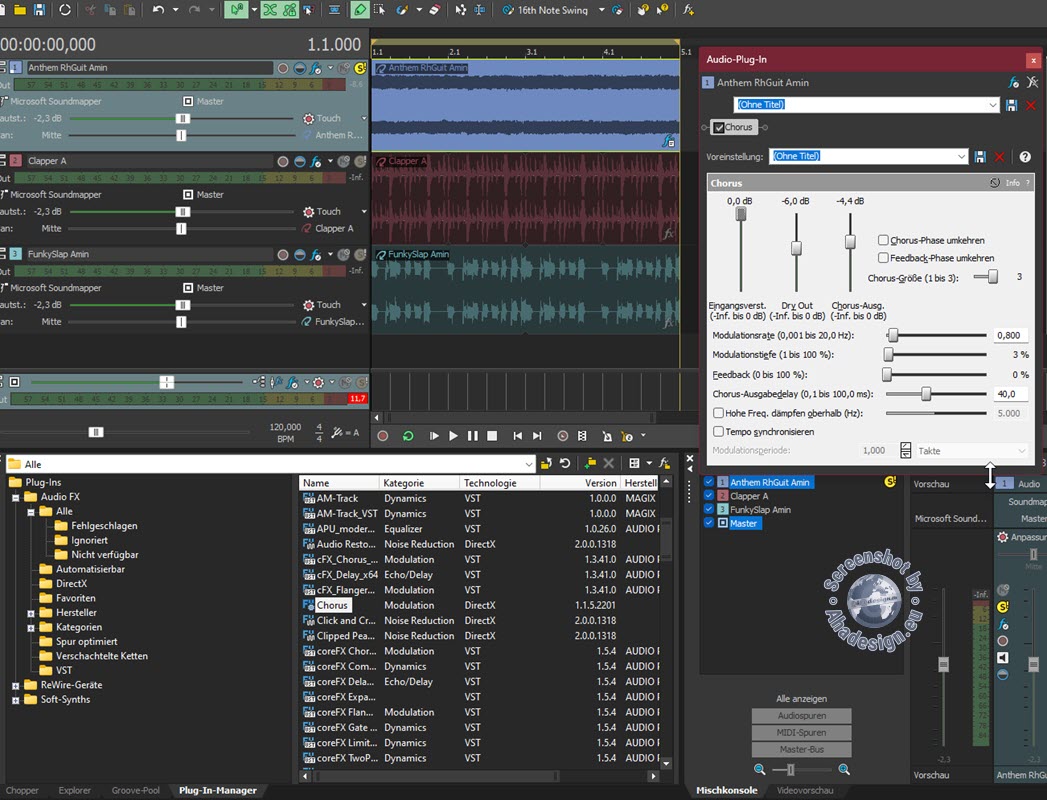The width and height of the screenshot is (1047, 800).
Task: Click the views icon in Plug-In-Manager
Action: [x=634, y=463]
